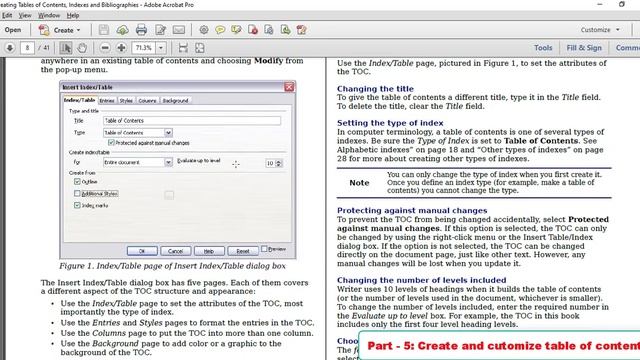
Task: Switch to the Styles tab in figure
Action: pos(126,100)
